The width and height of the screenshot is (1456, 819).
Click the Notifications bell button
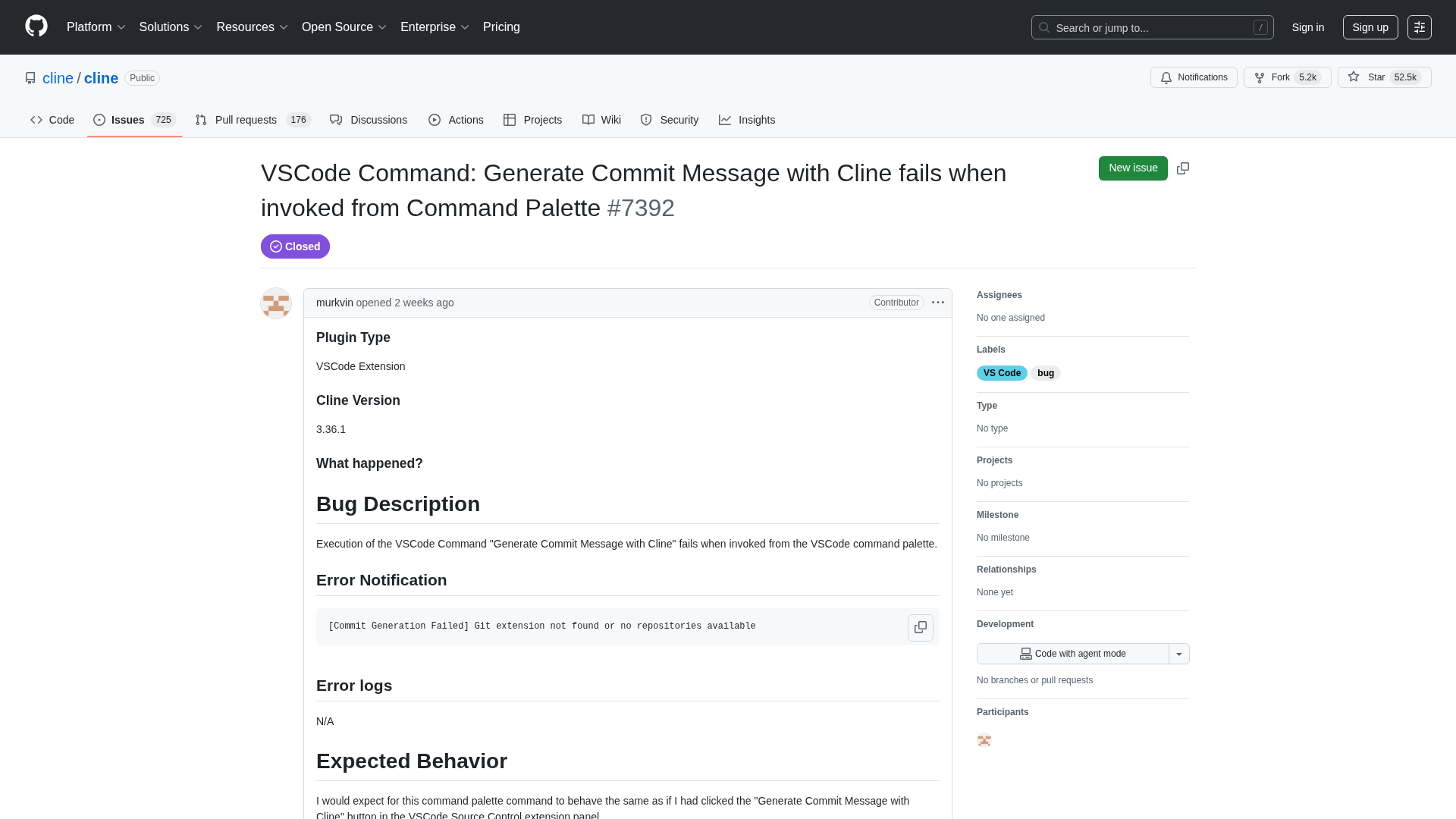[x=1194, y=77]
